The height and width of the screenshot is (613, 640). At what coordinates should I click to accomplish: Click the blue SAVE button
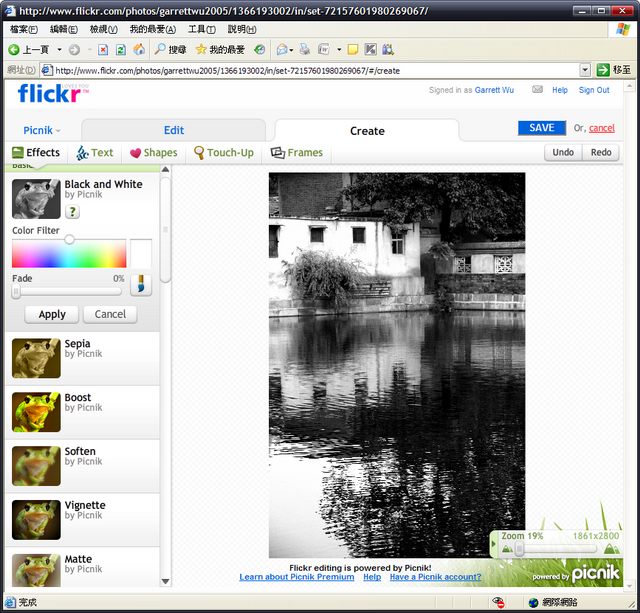pyautogui.click(x=542, y=128)
